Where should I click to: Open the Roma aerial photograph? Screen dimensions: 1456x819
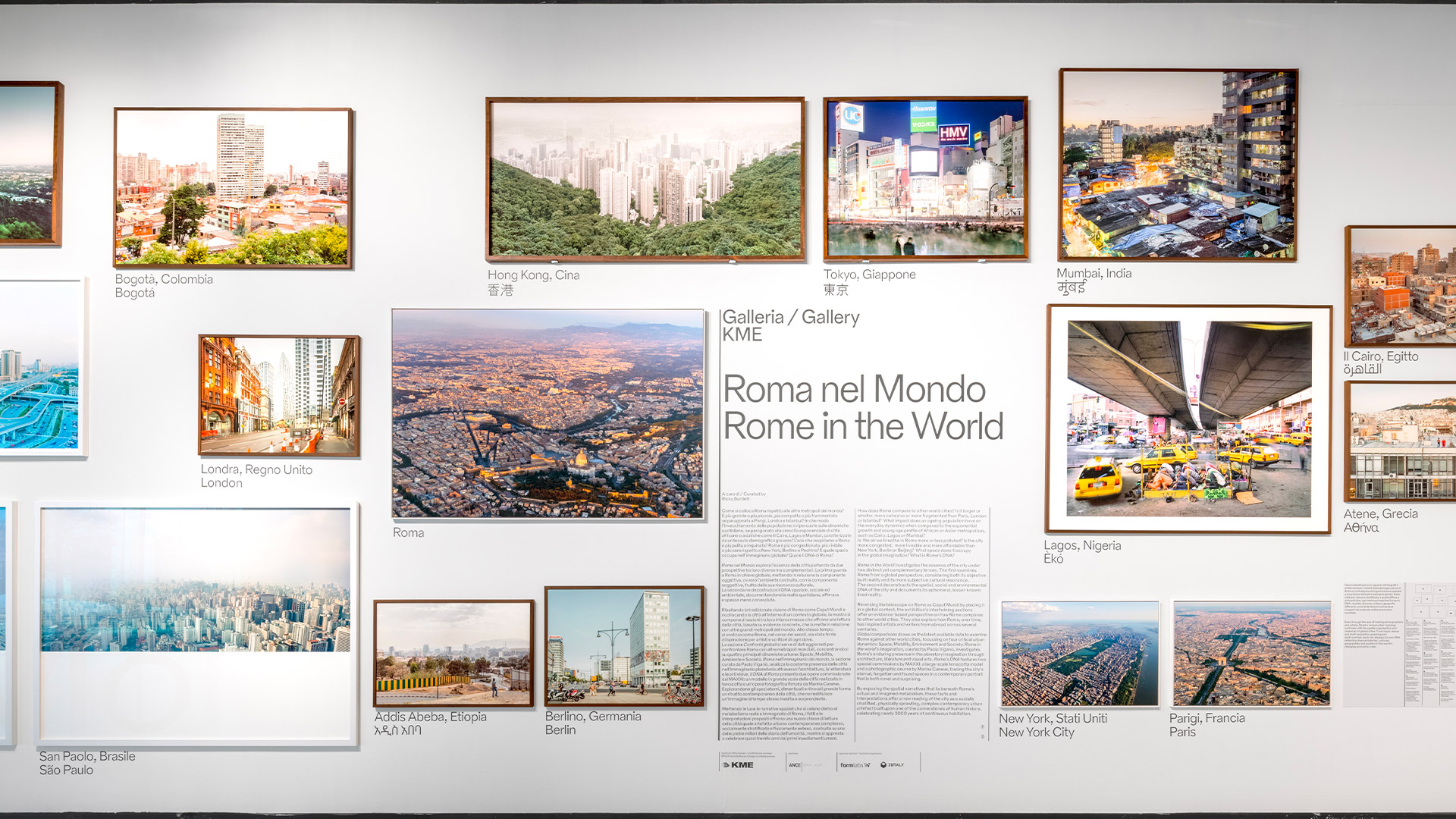click(x=548, y=413)
